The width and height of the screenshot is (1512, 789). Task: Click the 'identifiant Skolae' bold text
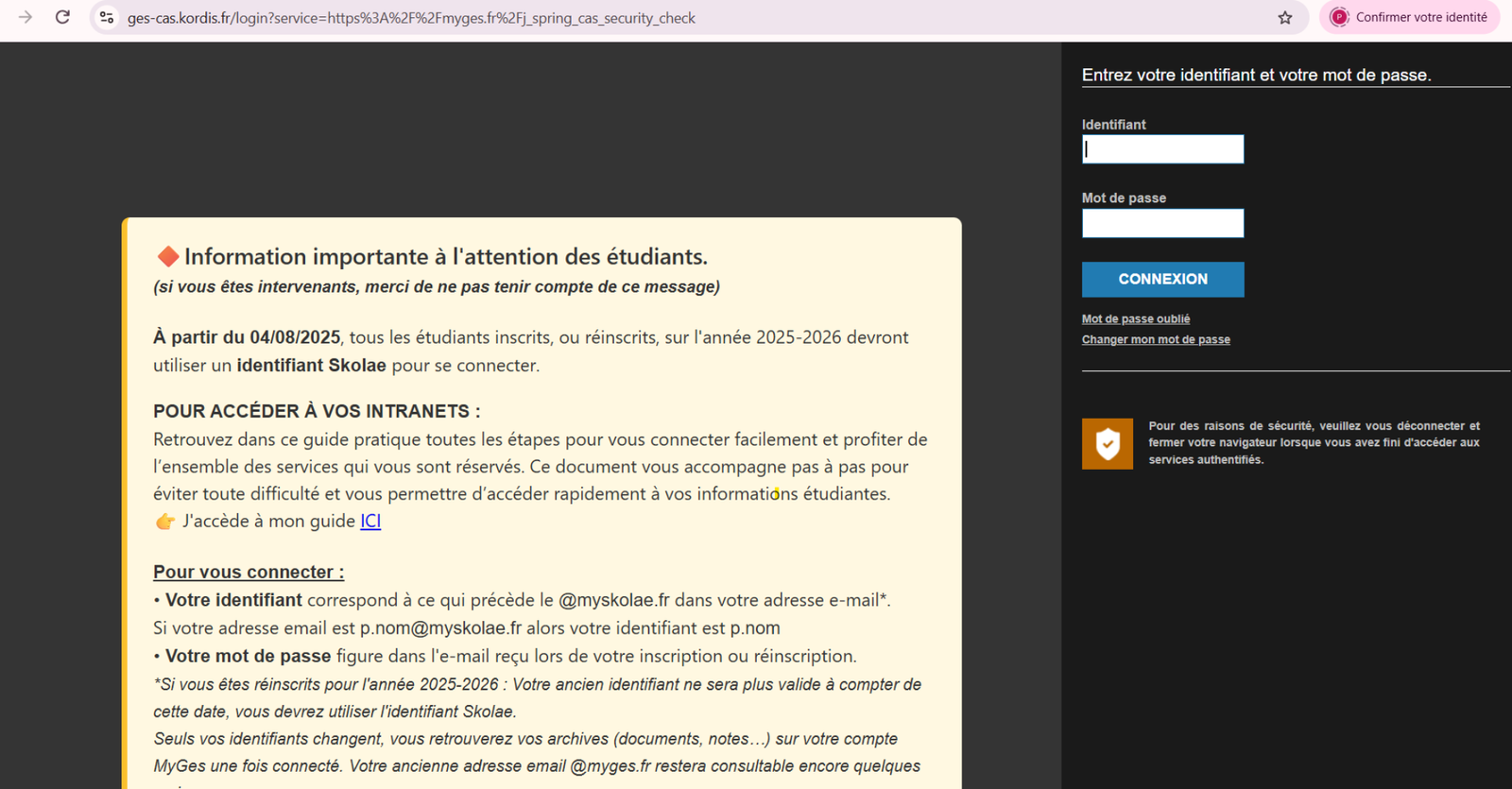(311, 366)
